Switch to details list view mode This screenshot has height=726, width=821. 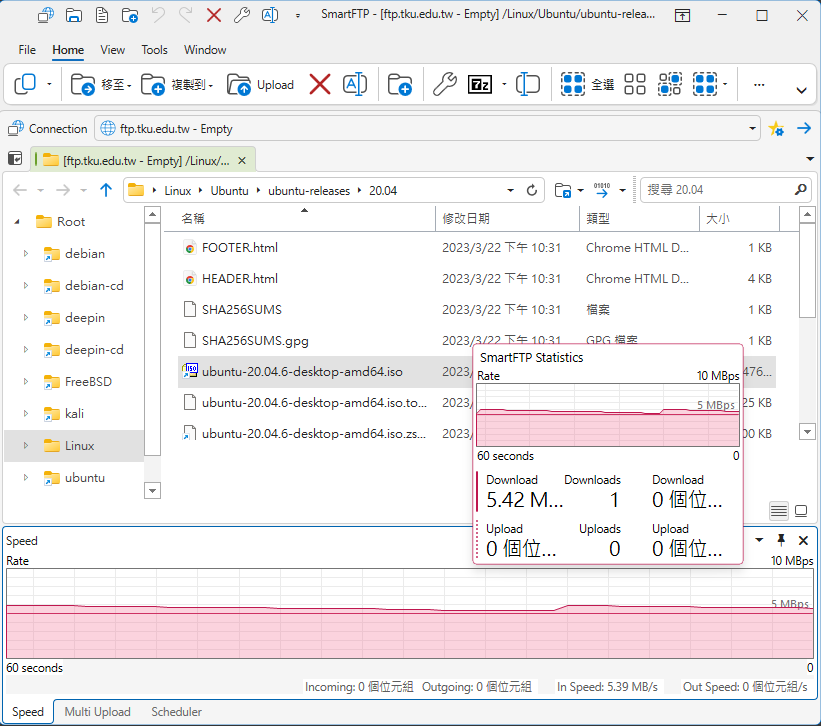(x=779, y=510)
